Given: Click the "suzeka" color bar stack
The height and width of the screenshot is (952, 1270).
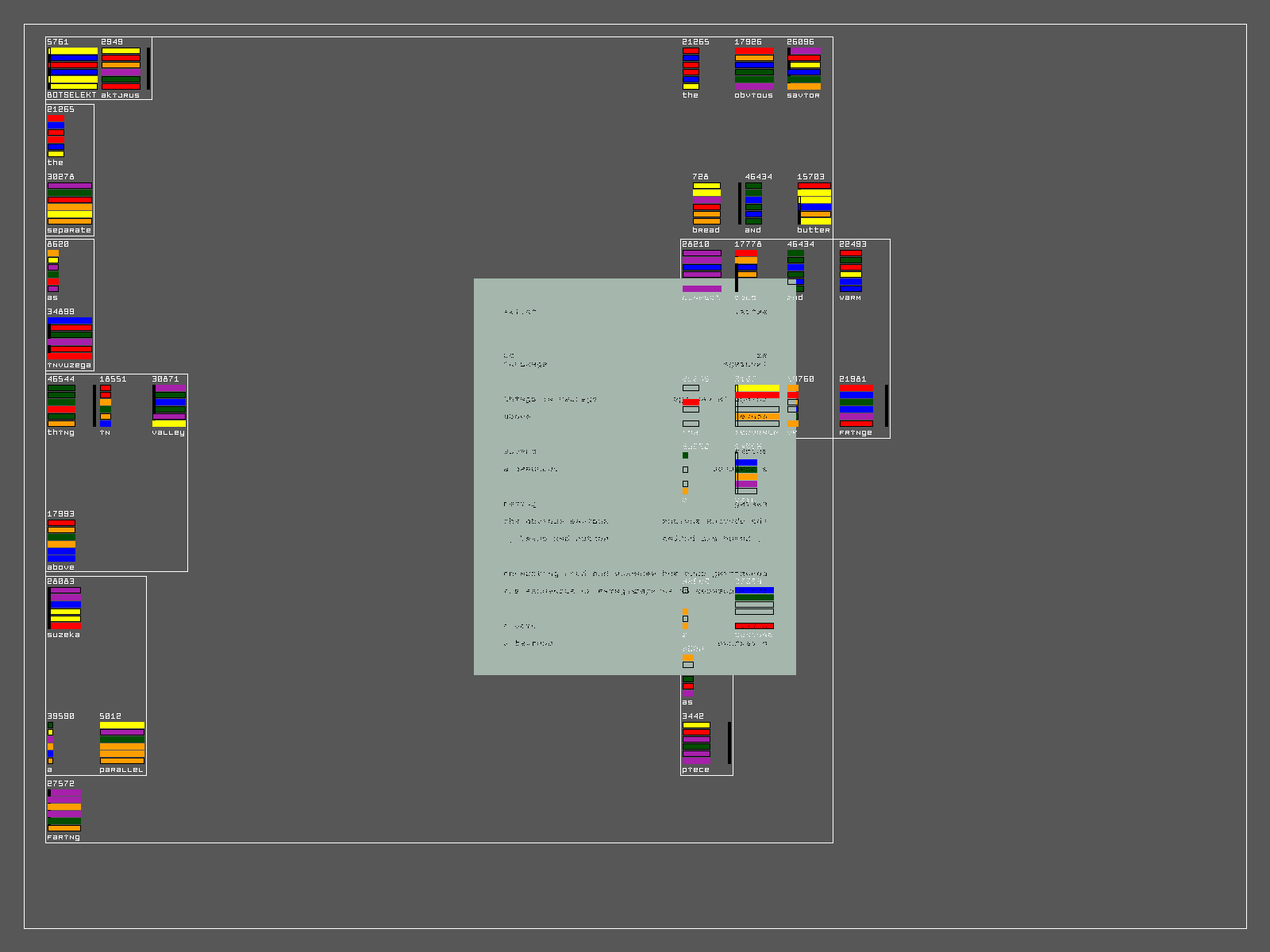Looking at the screenshot, I should 64,608.
